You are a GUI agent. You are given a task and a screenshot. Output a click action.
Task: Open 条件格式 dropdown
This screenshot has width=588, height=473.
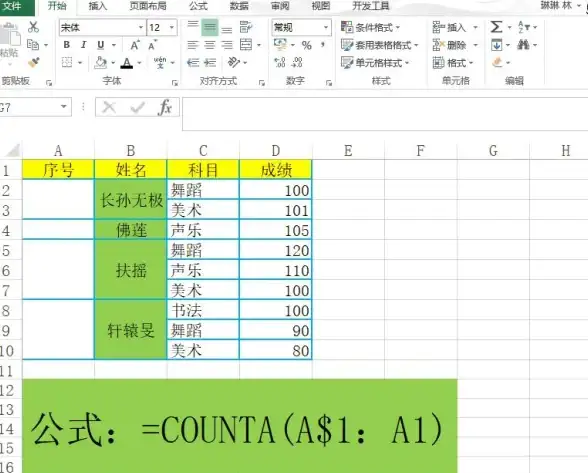coord(370,27)
